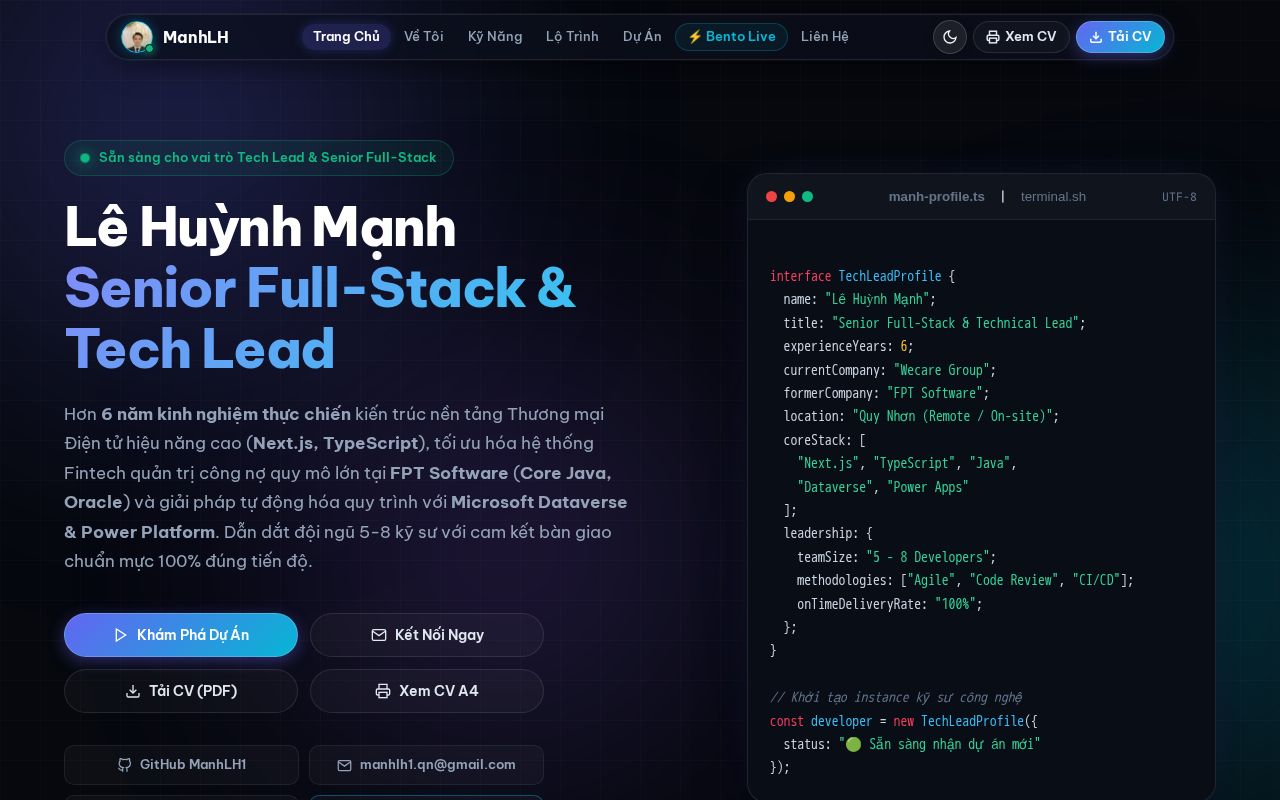
Task: Switch to the terminal.sh tab
Action: (1053, 197)
